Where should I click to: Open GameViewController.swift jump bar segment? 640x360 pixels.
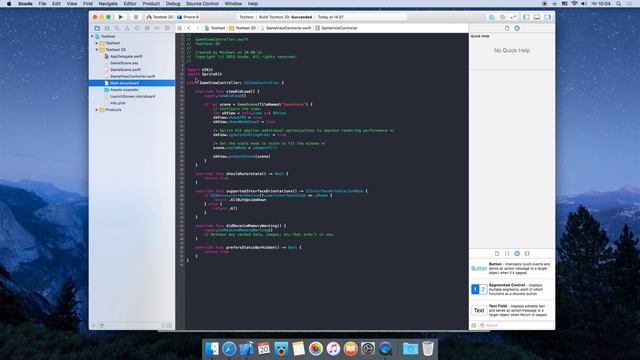286,28
